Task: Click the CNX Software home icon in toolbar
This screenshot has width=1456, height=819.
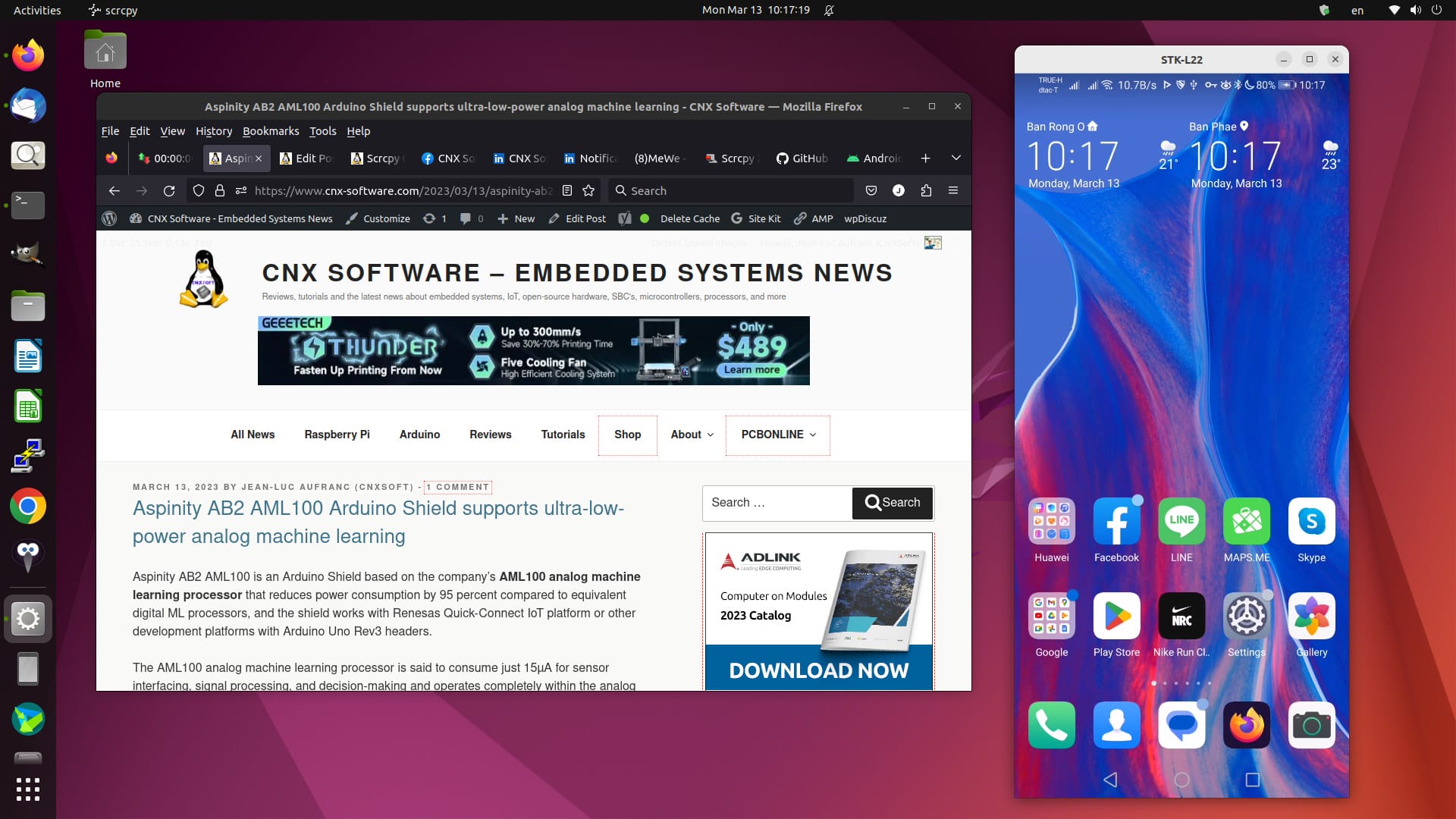Action: coord(135,218)
